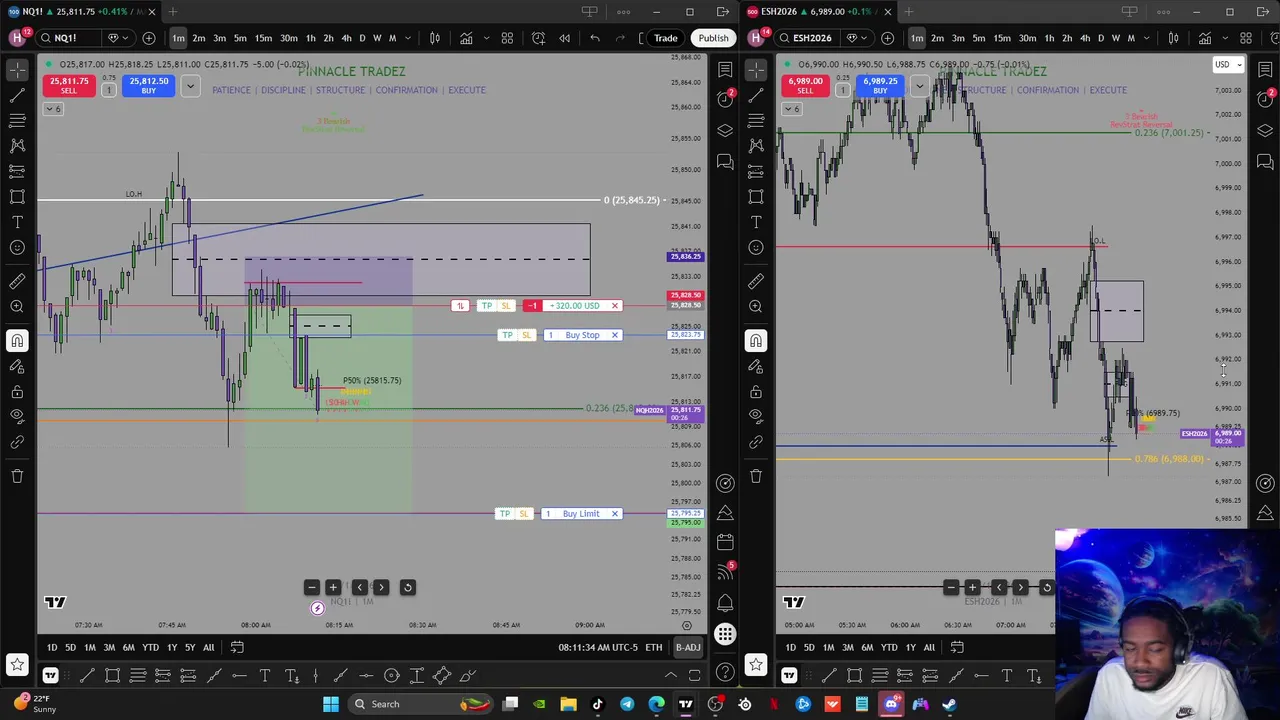Screen dimensions: 1280x720
Task: Toggle stay in drawing mode in NQ1! window
Action: coord(17,366)
